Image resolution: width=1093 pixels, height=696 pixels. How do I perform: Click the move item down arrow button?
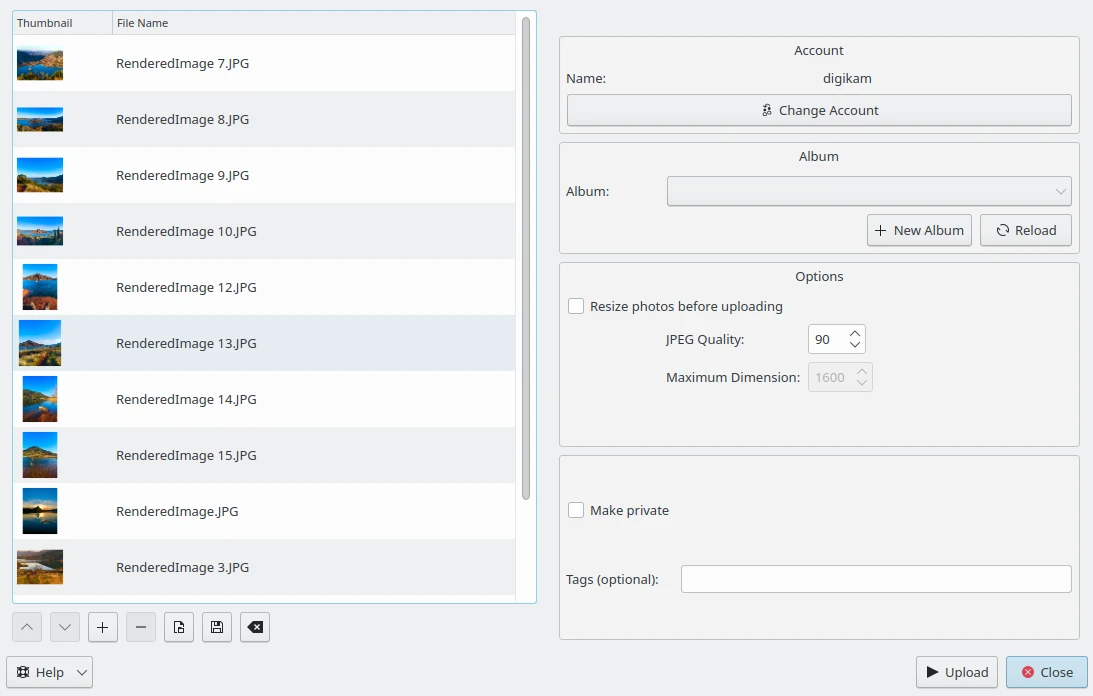65,627
